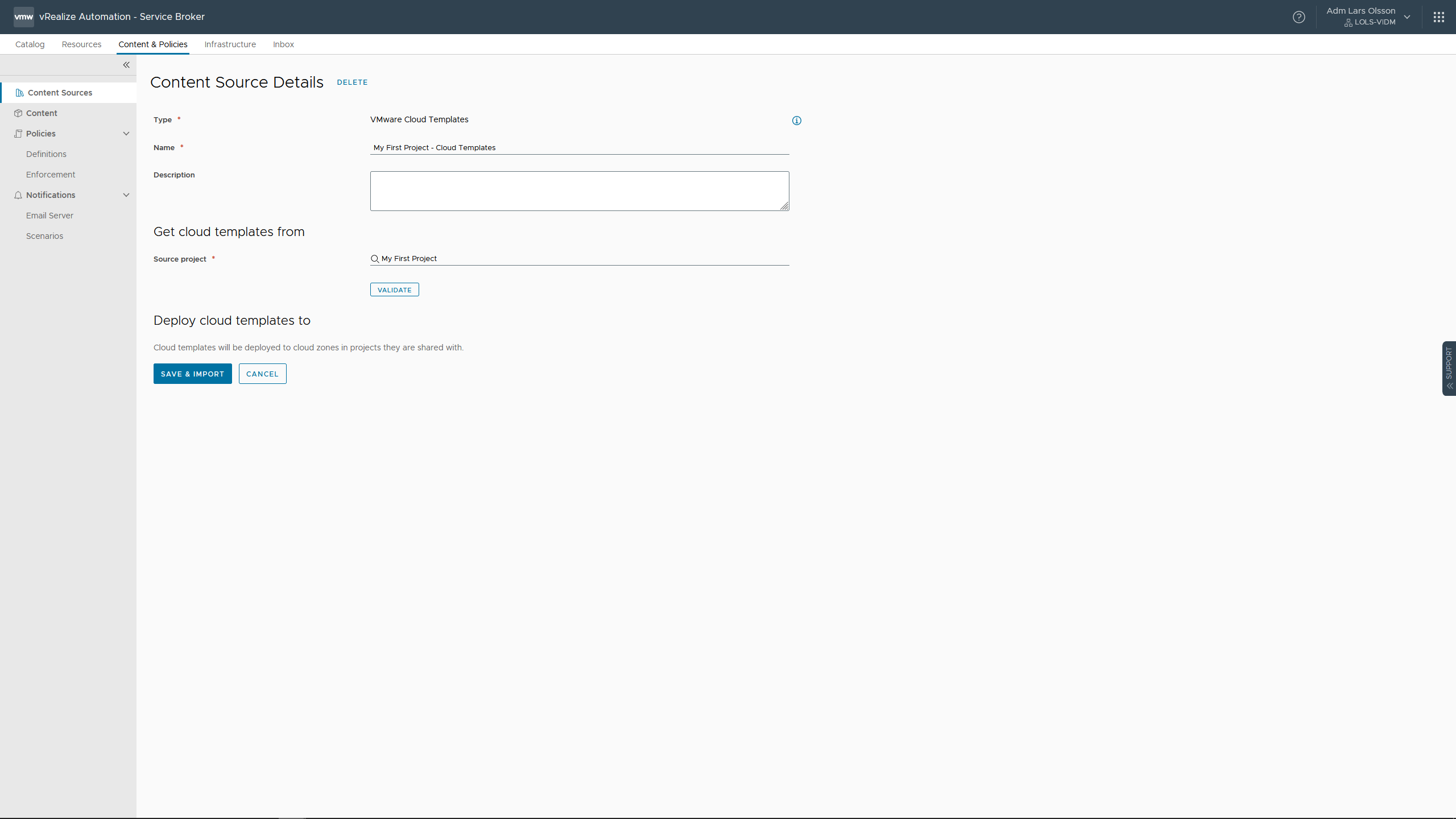Show Type info via the blue info icon
Viewport: 1456px width, 819px height.
click(x=797, y=121)
